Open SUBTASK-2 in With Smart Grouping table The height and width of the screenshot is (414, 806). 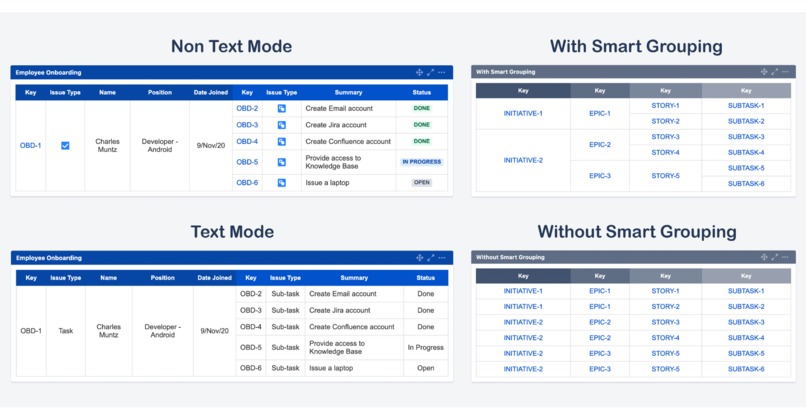tap(746, 121)
